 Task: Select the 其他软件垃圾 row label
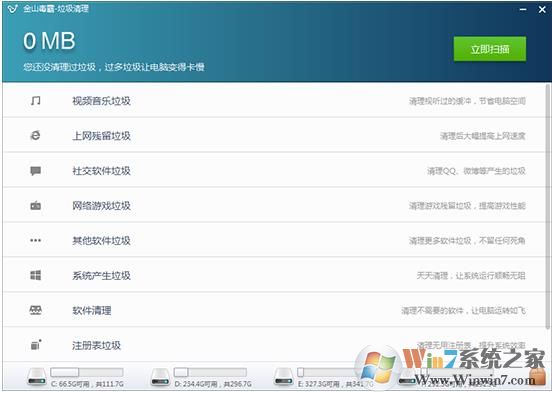click(101, 240)
